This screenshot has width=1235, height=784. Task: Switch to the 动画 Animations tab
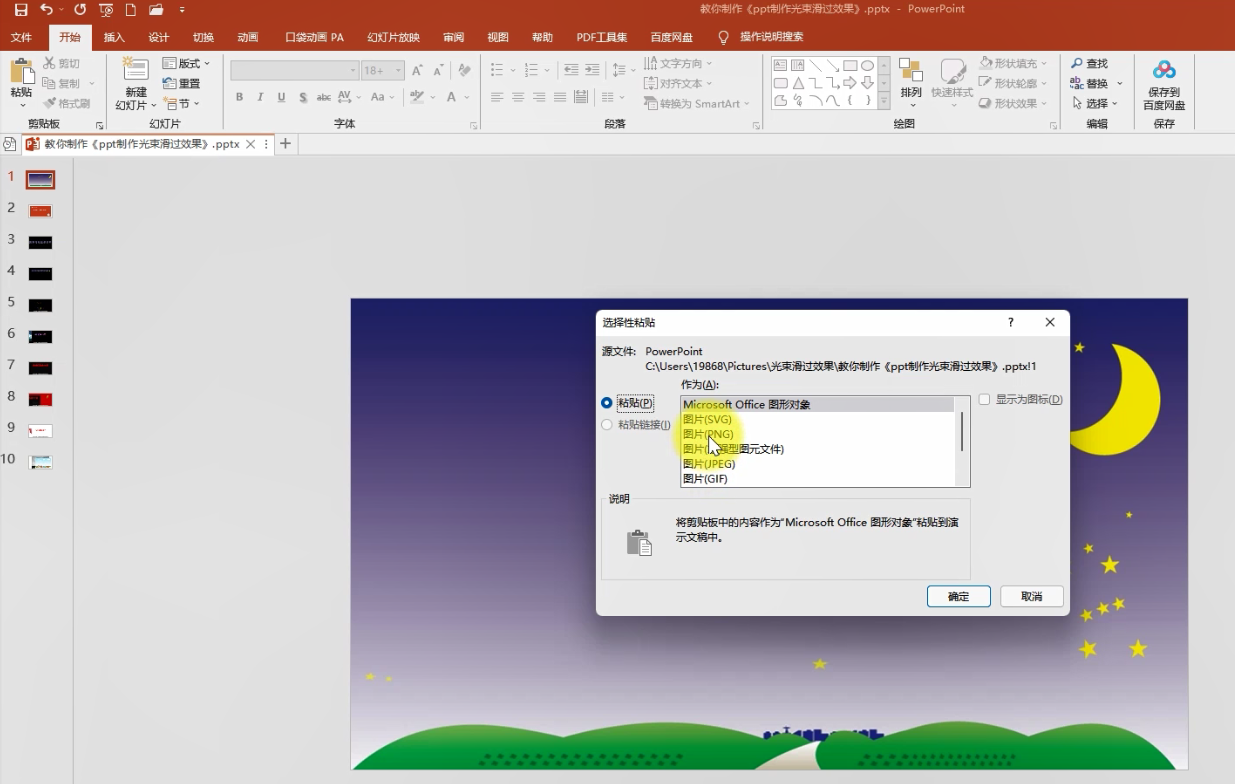[248, 38]
